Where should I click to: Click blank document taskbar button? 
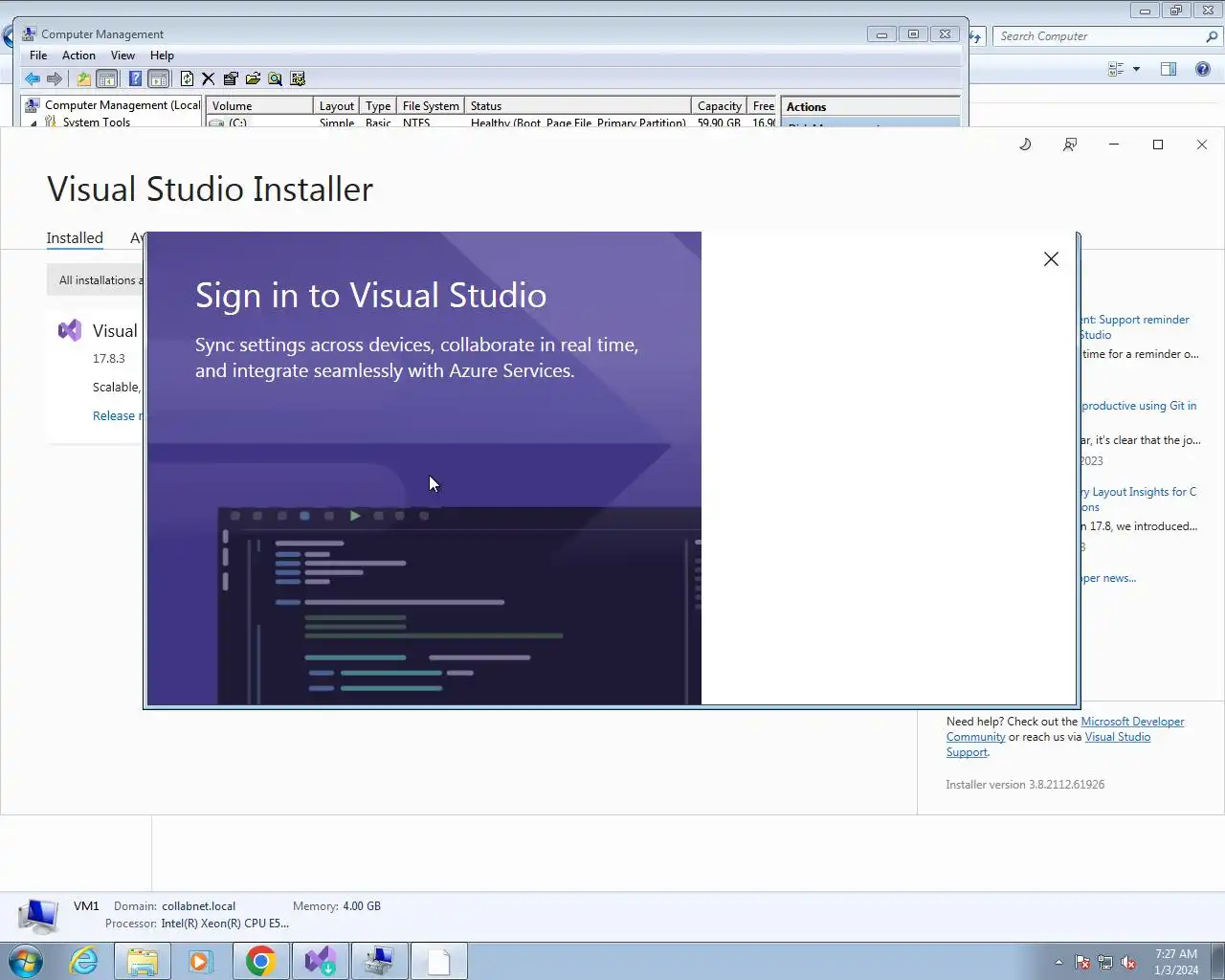tap(438, 961)
